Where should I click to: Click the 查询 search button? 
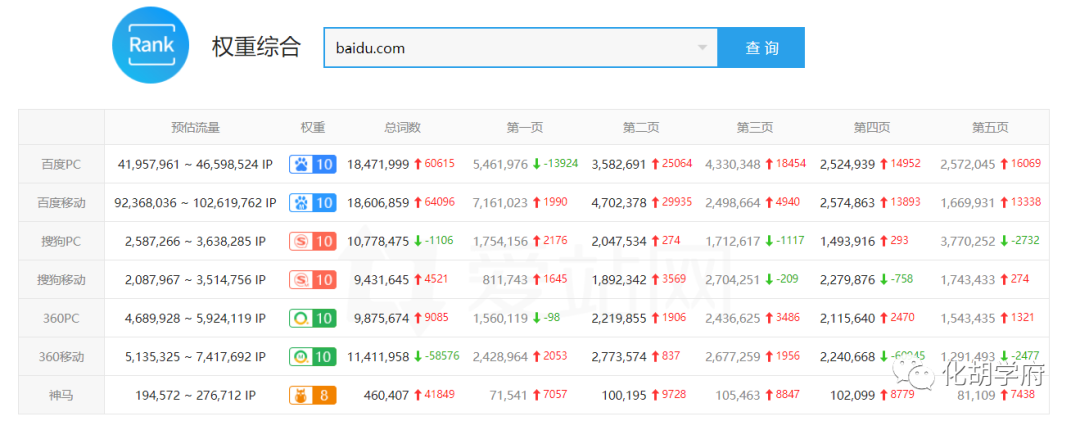point(761,48)
